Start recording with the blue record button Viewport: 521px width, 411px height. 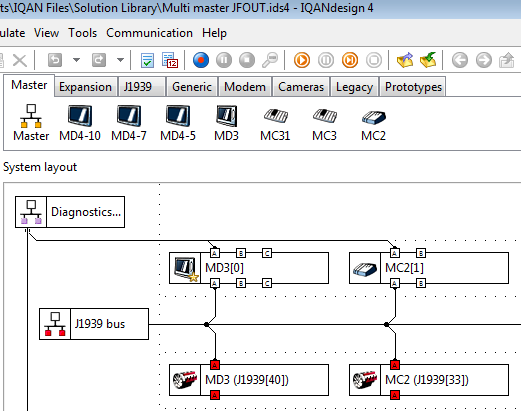pyautogui.click(x=201, y=60)
